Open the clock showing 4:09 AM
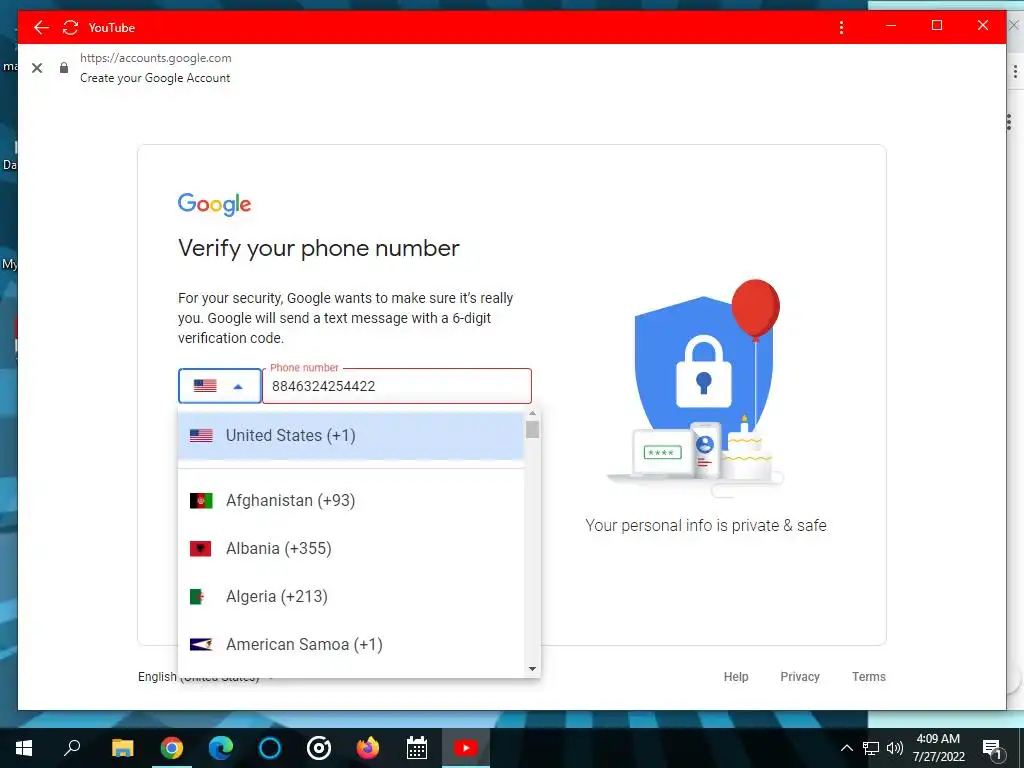The width and height of the screenshot is (1024, 768). click(938, 748)
